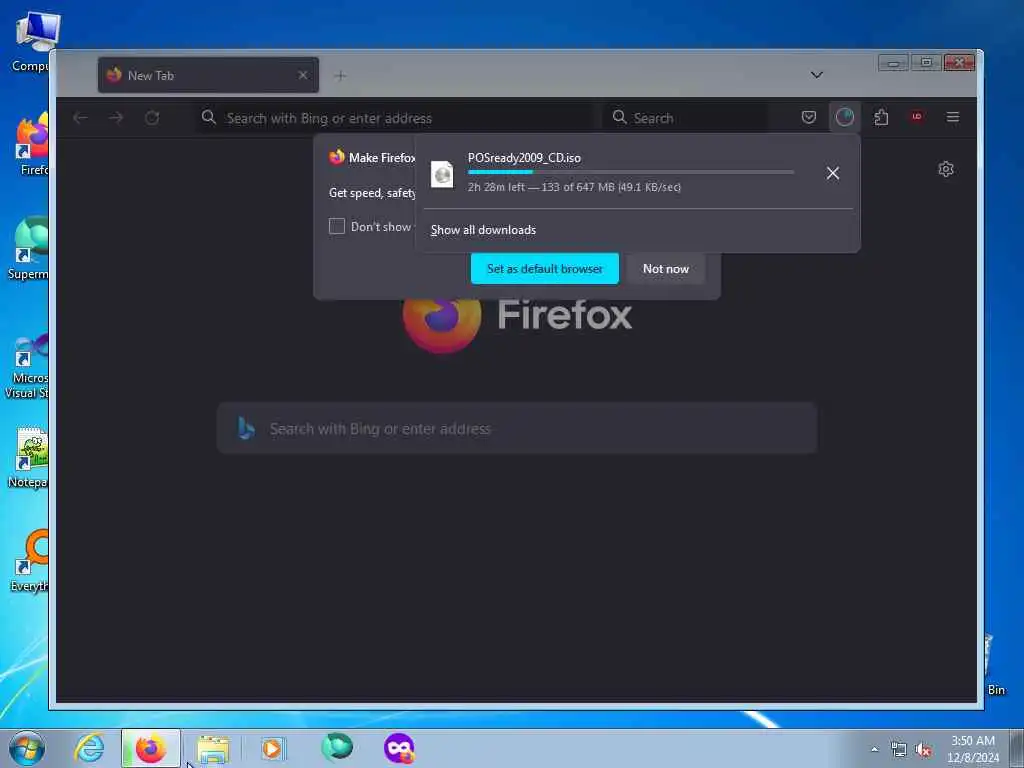Open the purple mask browser taskbar icon

(399, 748)
